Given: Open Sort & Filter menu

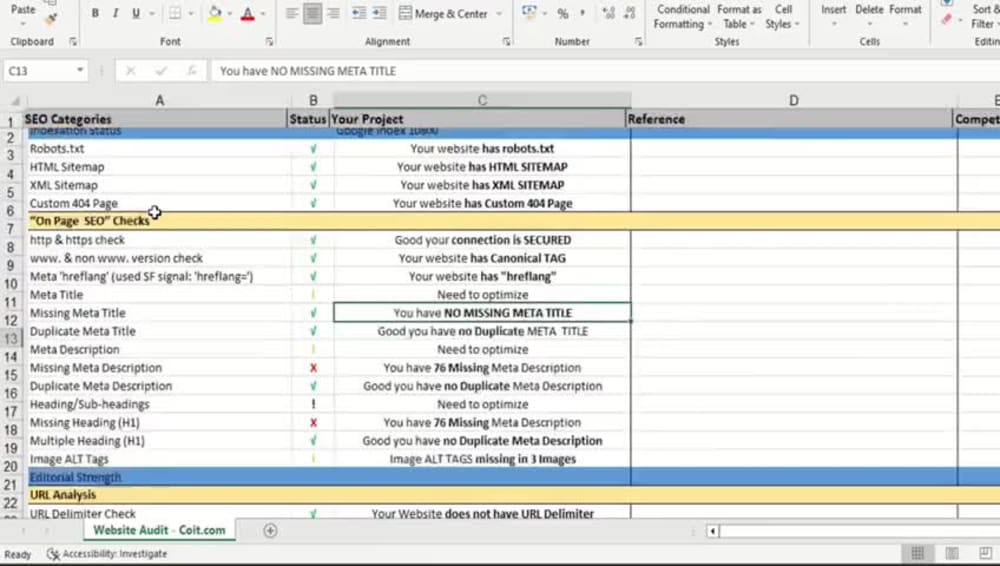Looking at the screenshot, I should click(x=984, y=17).
